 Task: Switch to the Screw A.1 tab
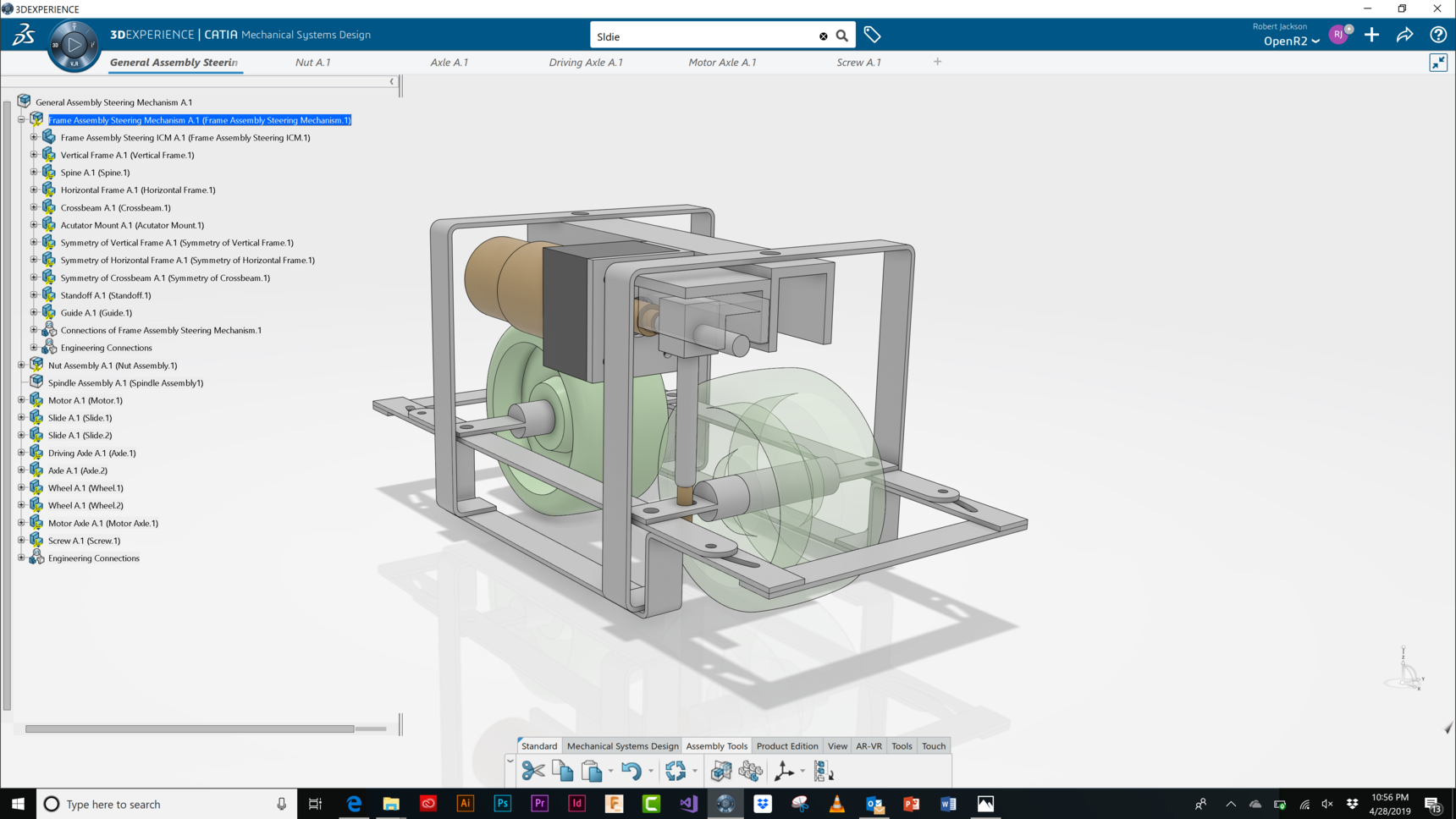858,62
